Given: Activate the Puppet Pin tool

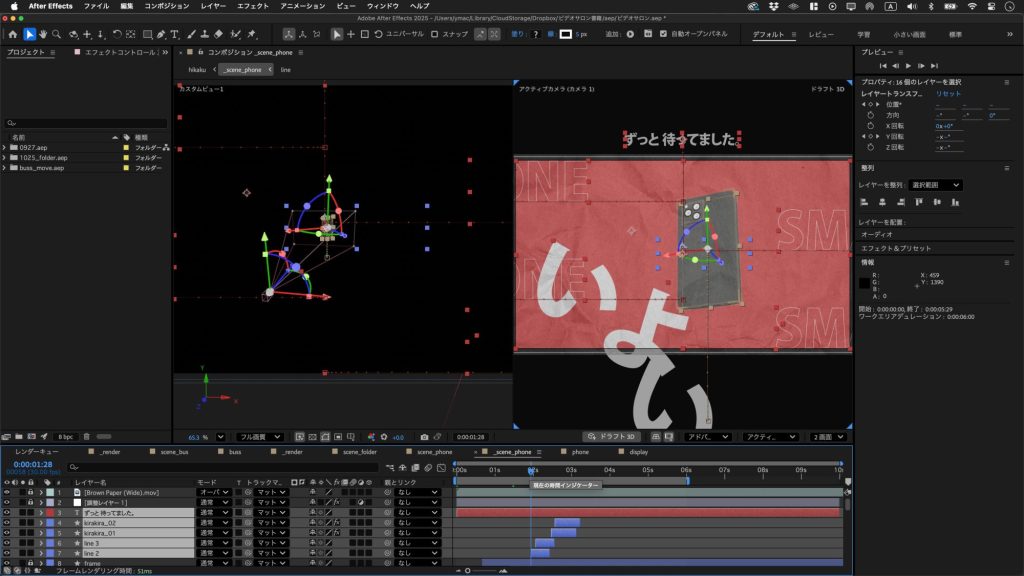Looking at the screenshot, I should (250, 34).
